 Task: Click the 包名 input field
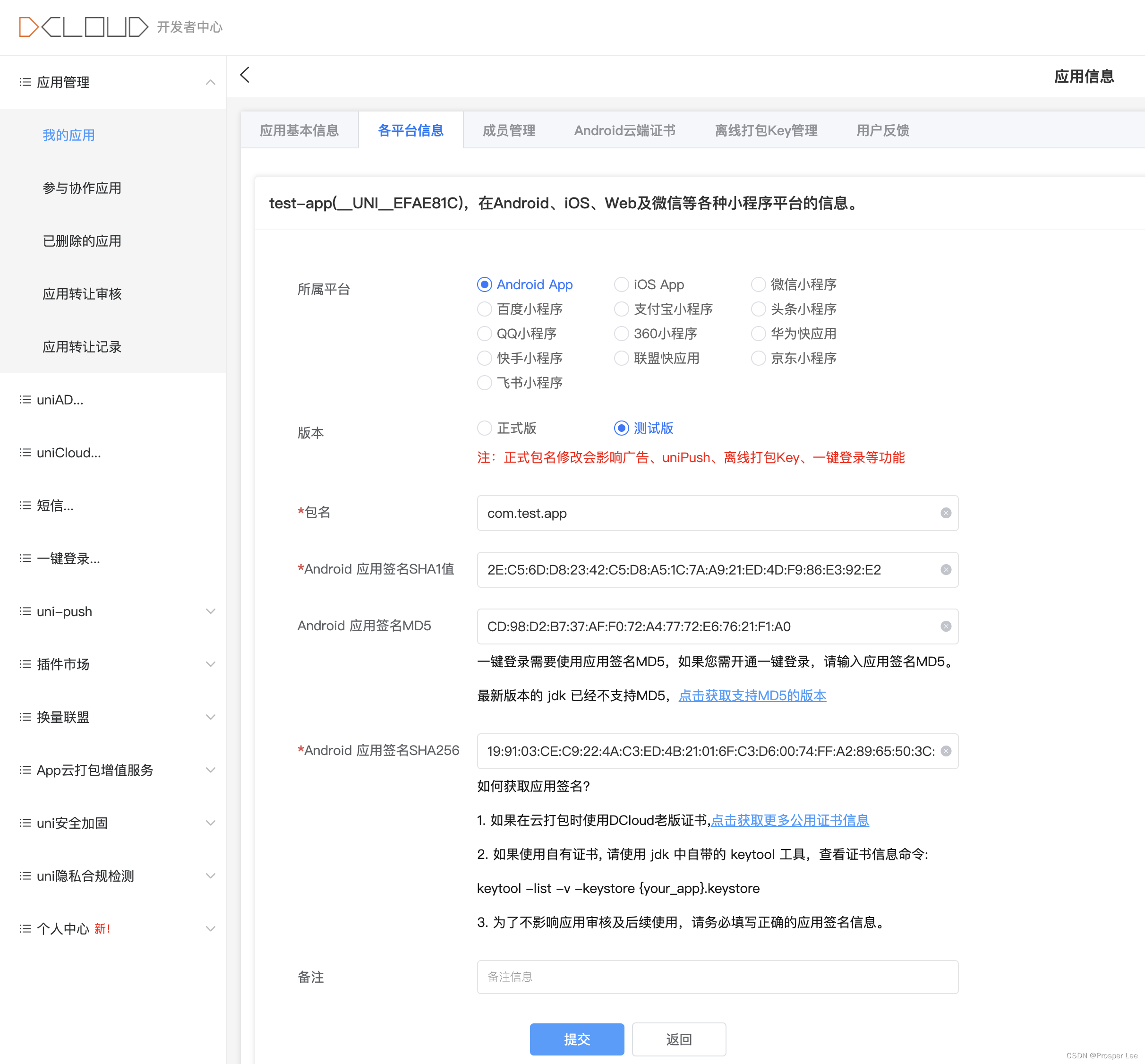click(x=718, y=513)
